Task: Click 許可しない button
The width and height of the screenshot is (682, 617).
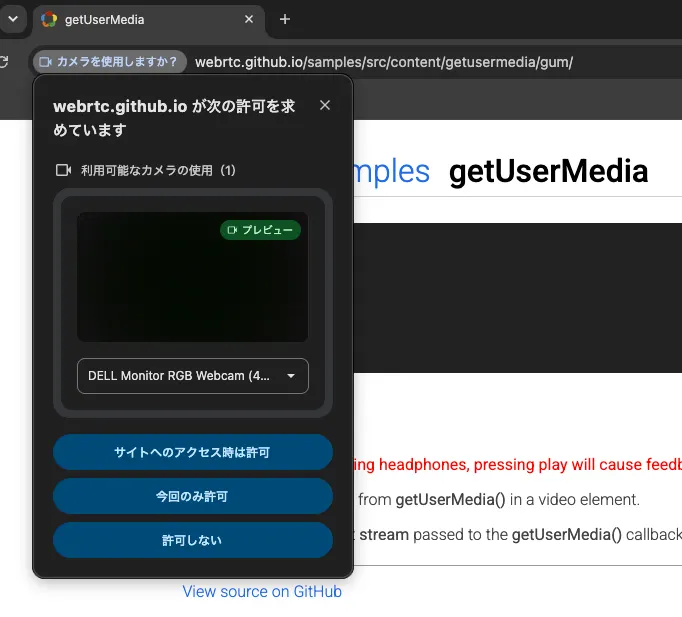Action: pos(193,540)
